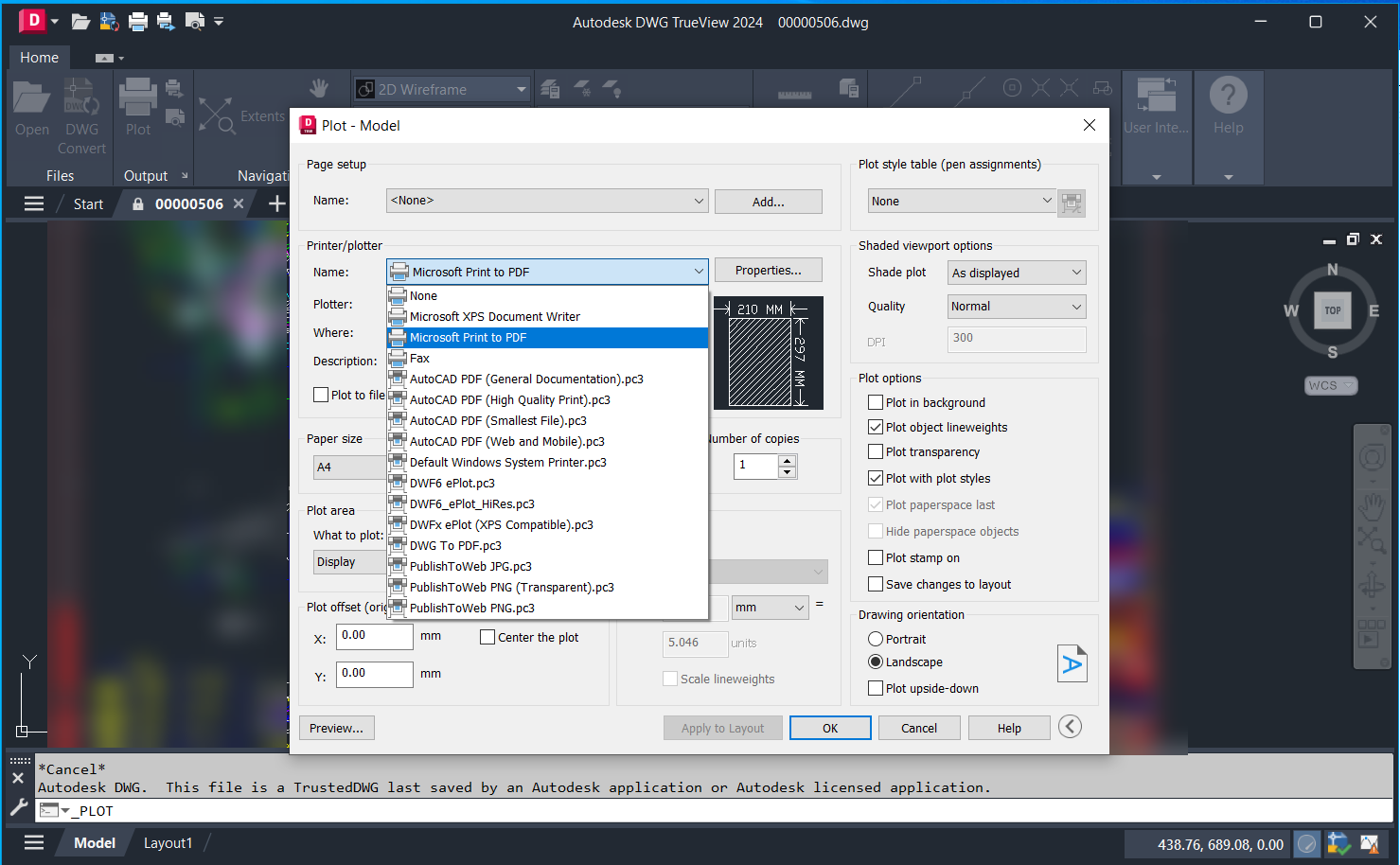Click the landscape orientation preview icon
Screen dimensions: 1400x865
(1072, 663)
